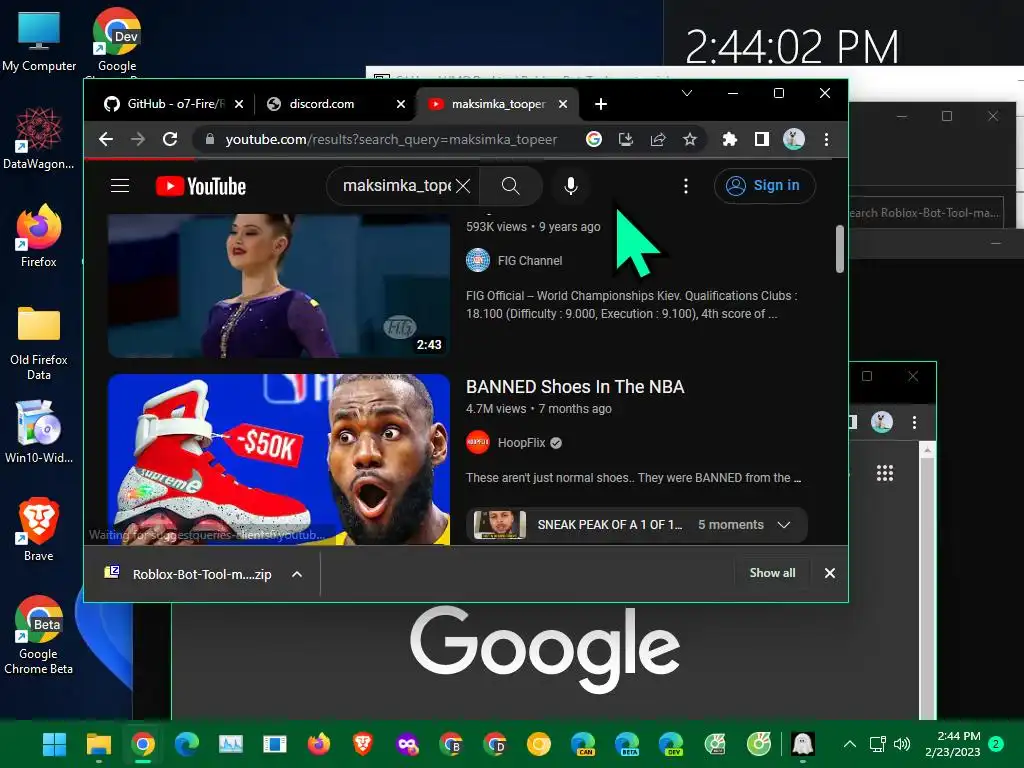Screen dimensions: 1024x768
Task: Go back using the browser back arrow
Action: (x=106, y=139)
